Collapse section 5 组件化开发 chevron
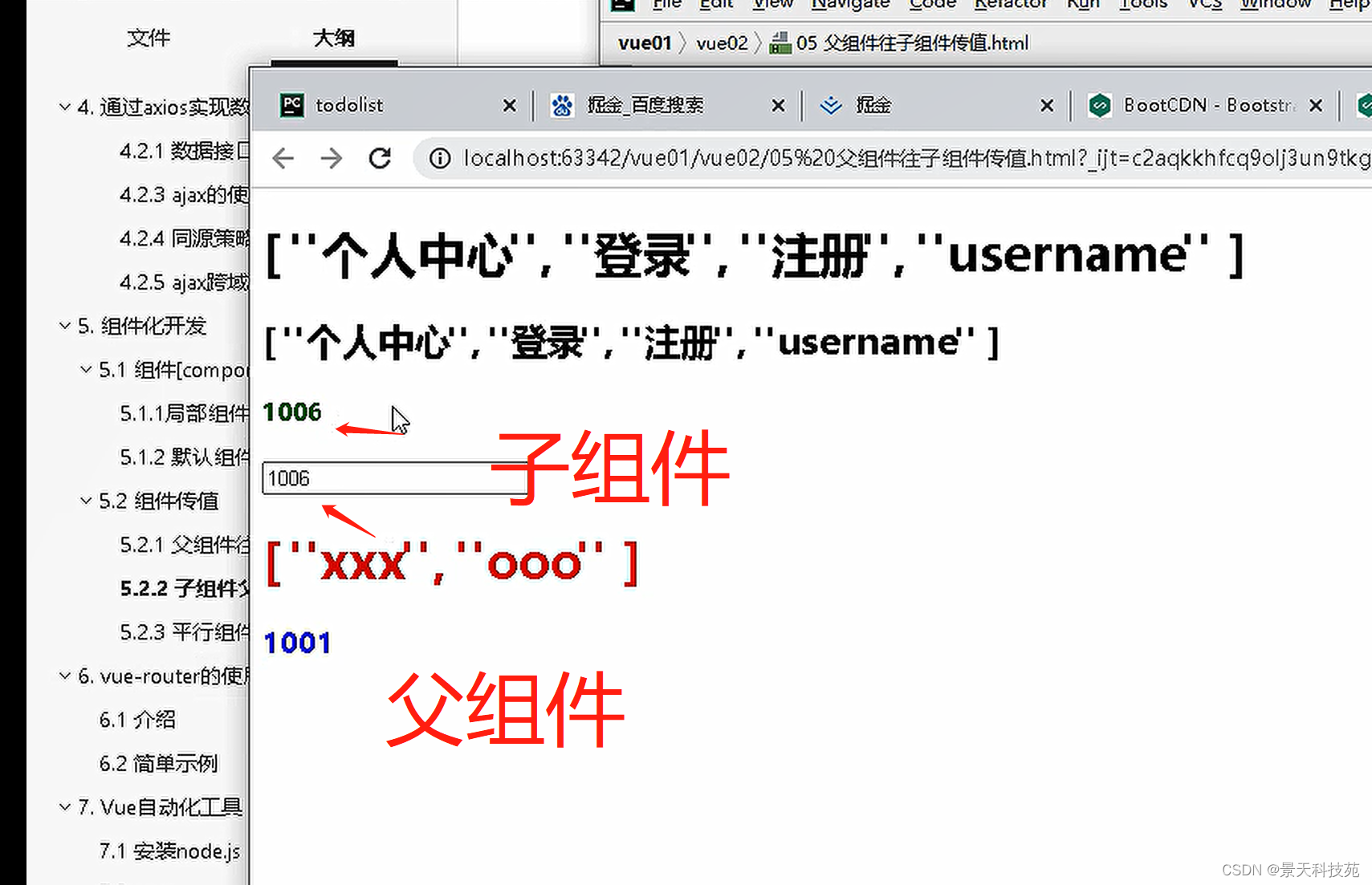 click(x=65, y=326)
